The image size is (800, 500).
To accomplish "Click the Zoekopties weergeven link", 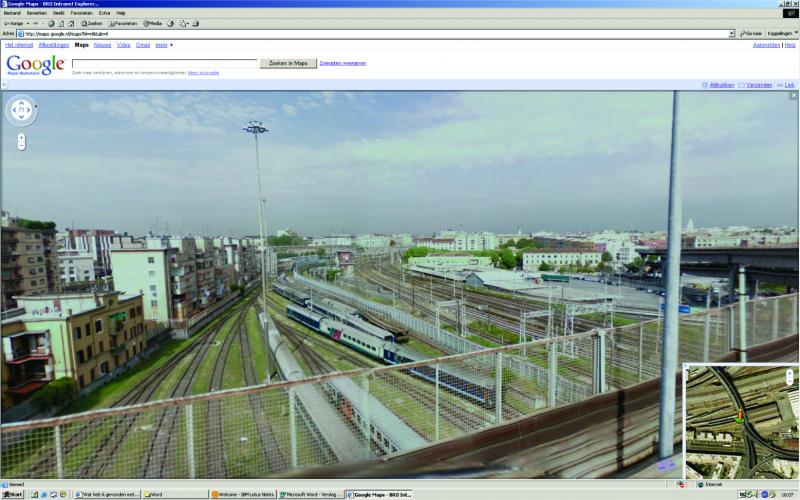I will tap(342, 63).
